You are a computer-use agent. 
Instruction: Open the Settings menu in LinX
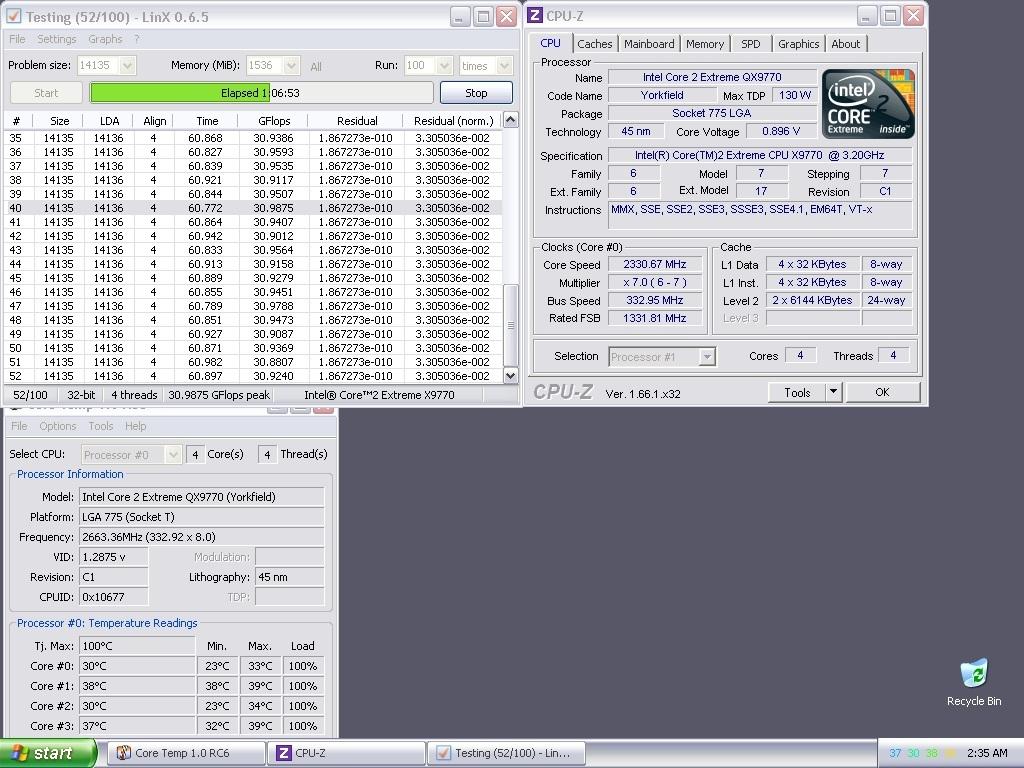click(x=57, y=39)
